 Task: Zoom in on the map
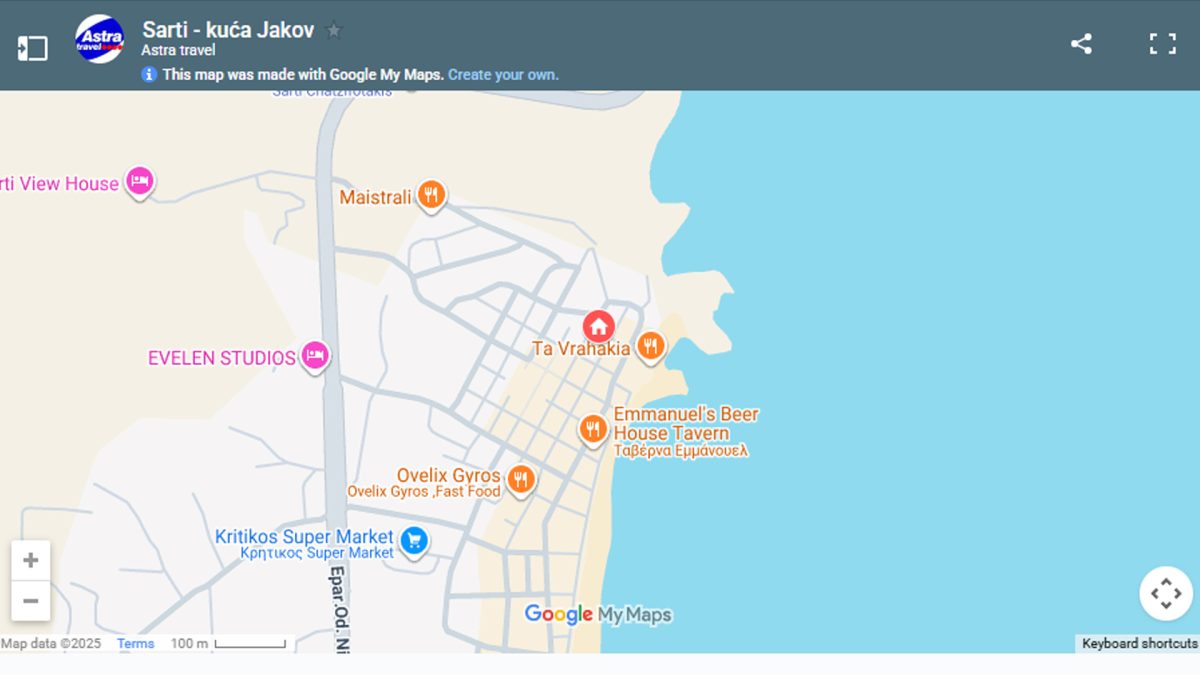(31, 561)
